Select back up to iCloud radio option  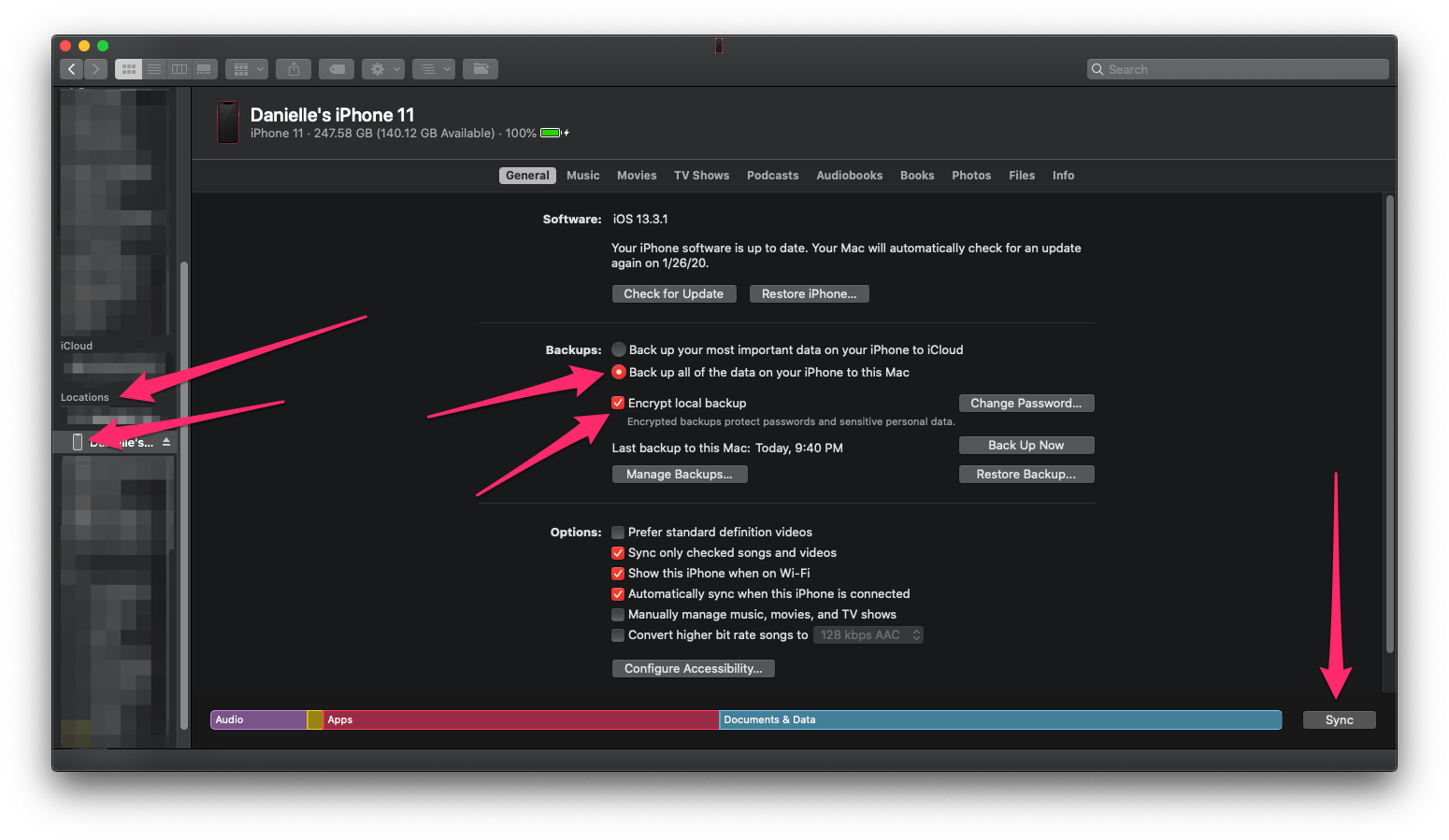pos(619,349)
